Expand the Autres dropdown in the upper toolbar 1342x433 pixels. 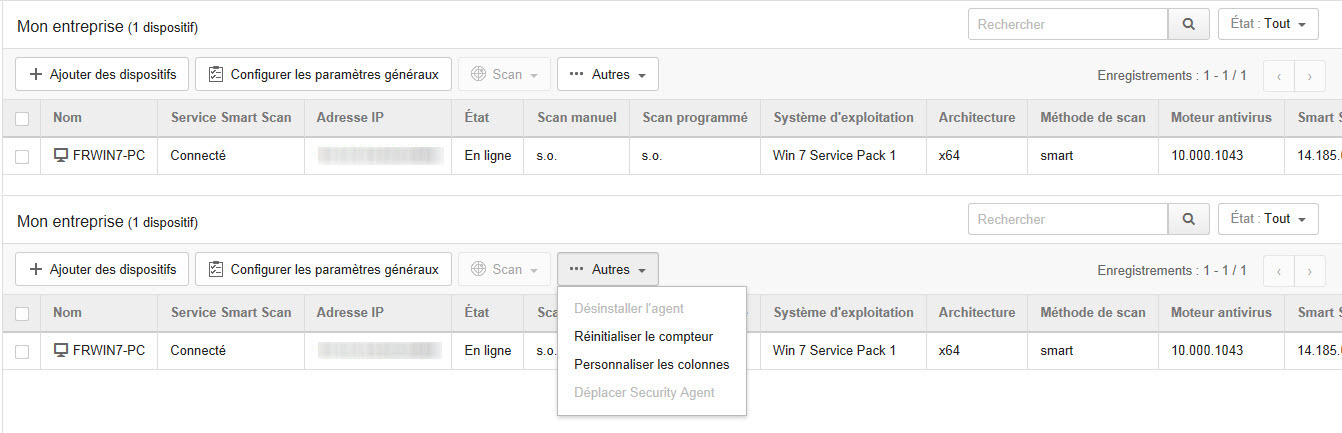[x=607, y=74]
